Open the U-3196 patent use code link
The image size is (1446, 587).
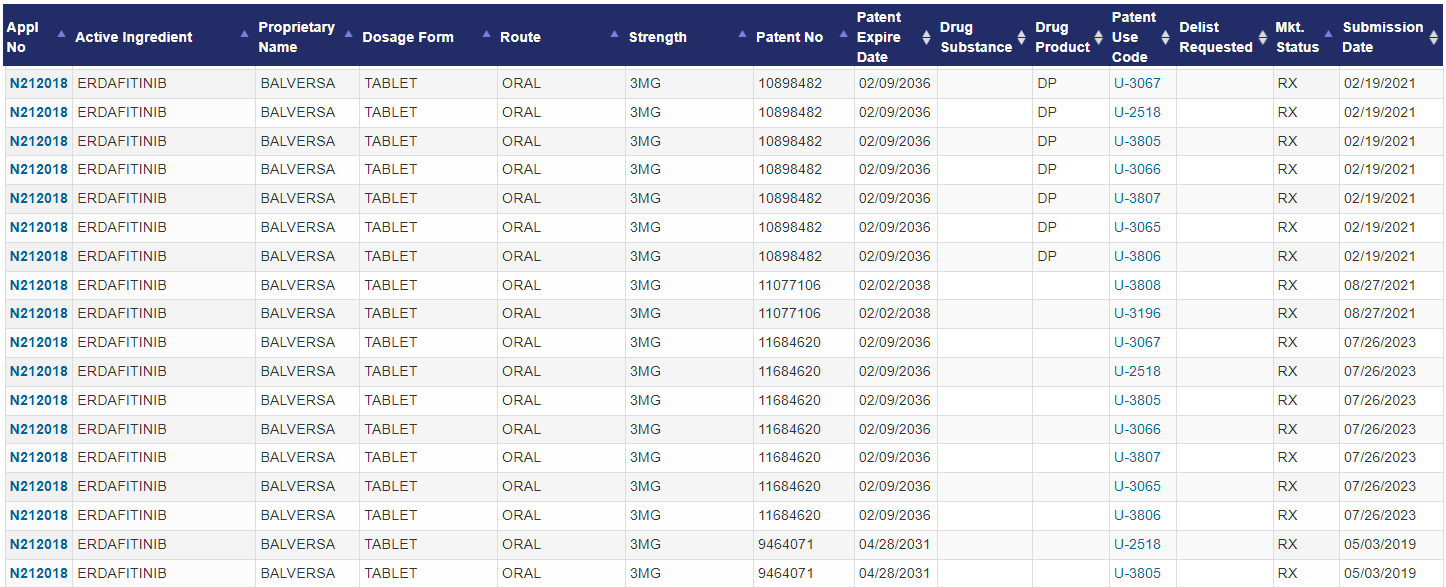(x=1137, y=313)
